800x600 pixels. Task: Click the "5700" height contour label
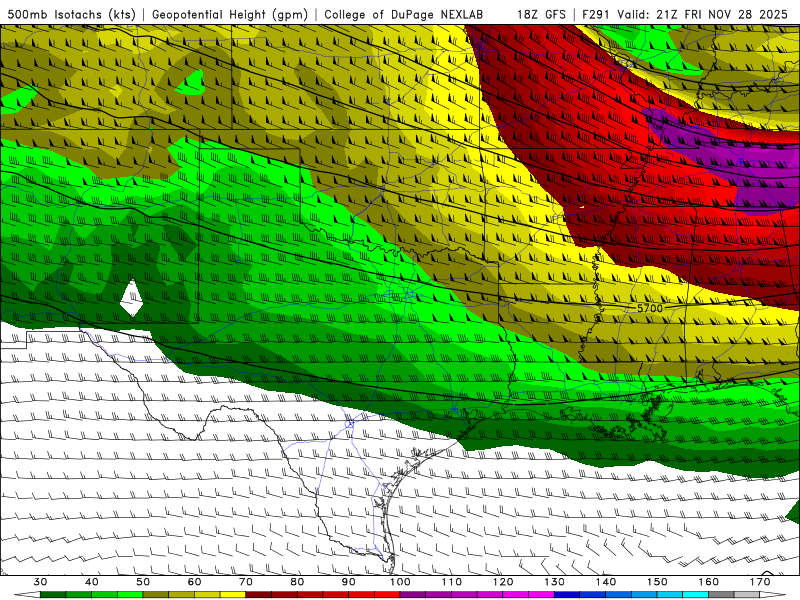click(649, 308)
